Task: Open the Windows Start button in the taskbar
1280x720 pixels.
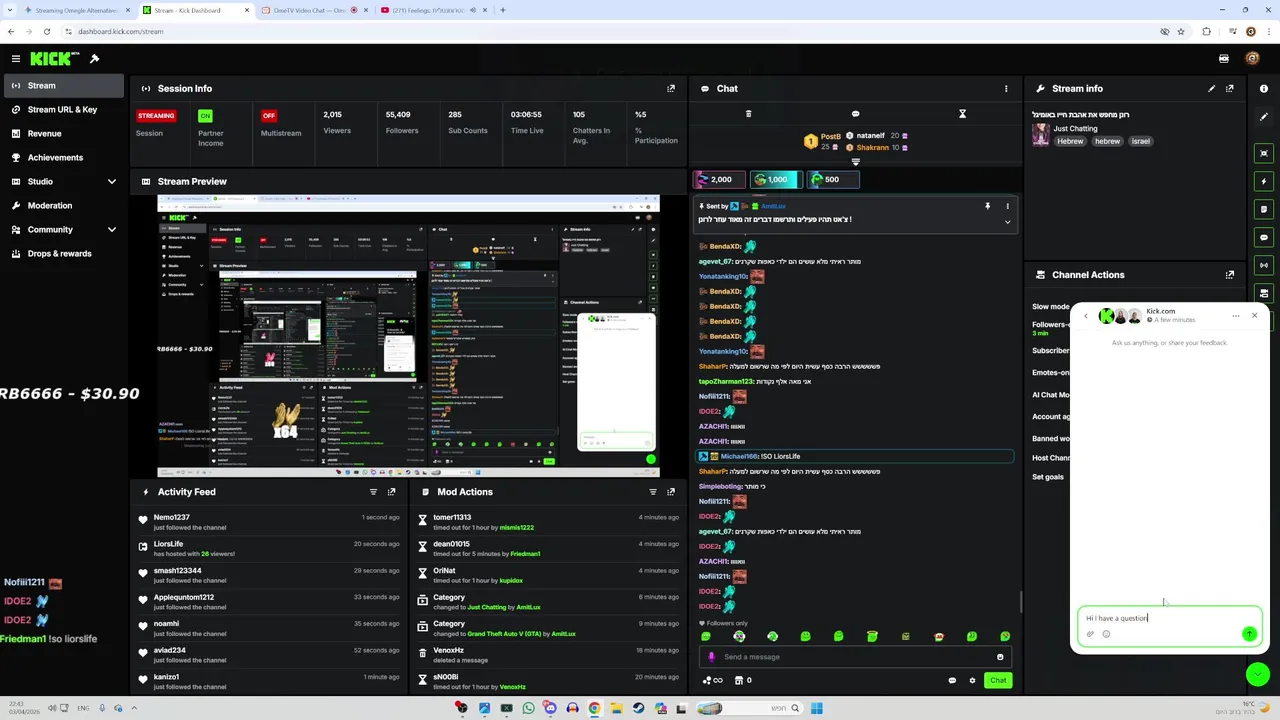Action: click(x=817, y=708)
